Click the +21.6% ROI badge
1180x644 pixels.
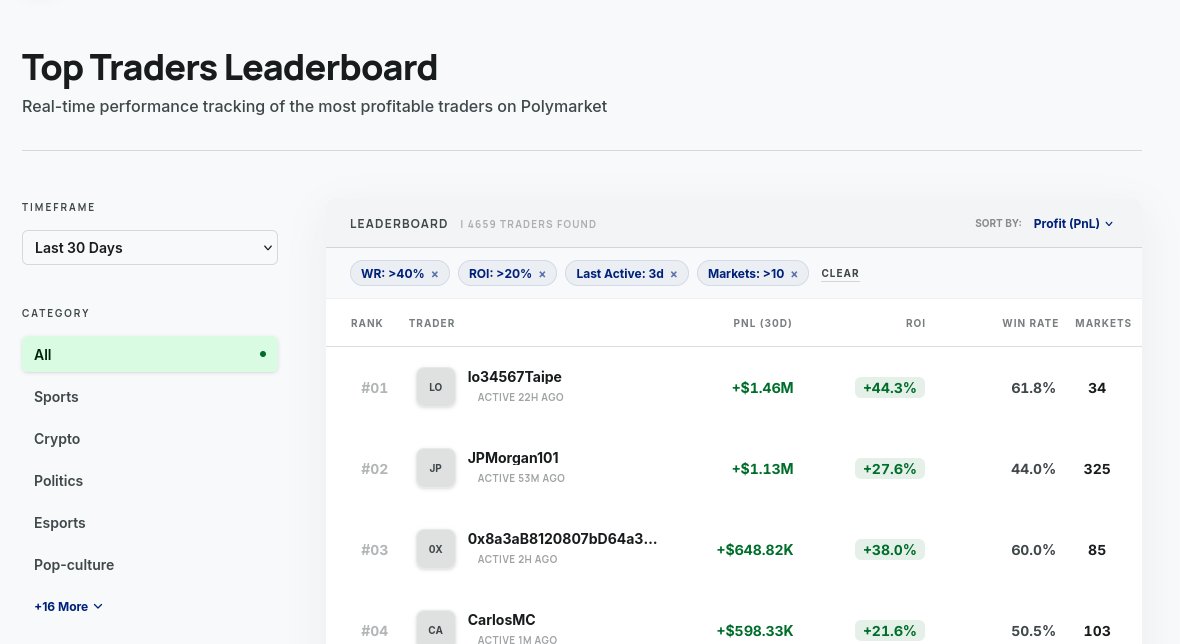(890, 630)
